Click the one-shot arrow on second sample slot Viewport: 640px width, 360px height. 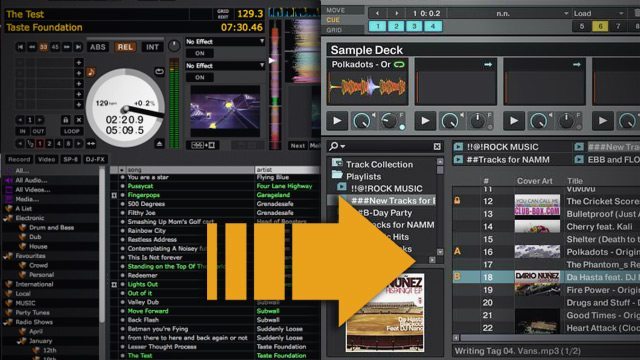[x=488, y=64]
